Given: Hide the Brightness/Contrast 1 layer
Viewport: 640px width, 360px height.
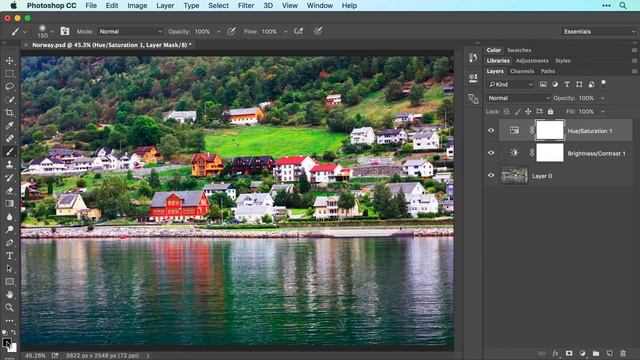Looking at the screenshot, I should tap(491, 153).
